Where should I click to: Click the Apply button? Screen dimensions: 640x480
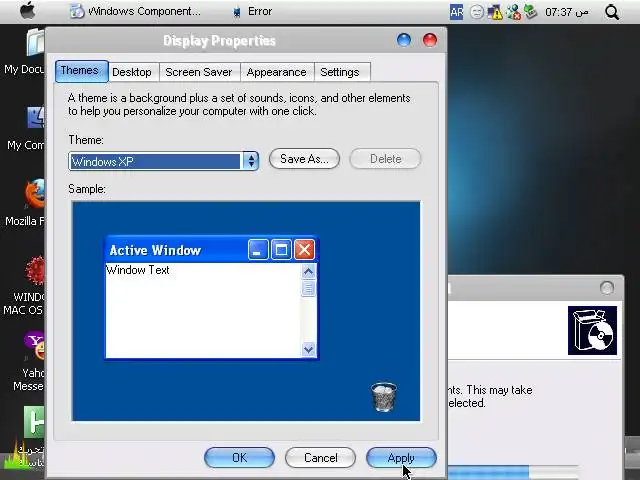coord(401,458)
